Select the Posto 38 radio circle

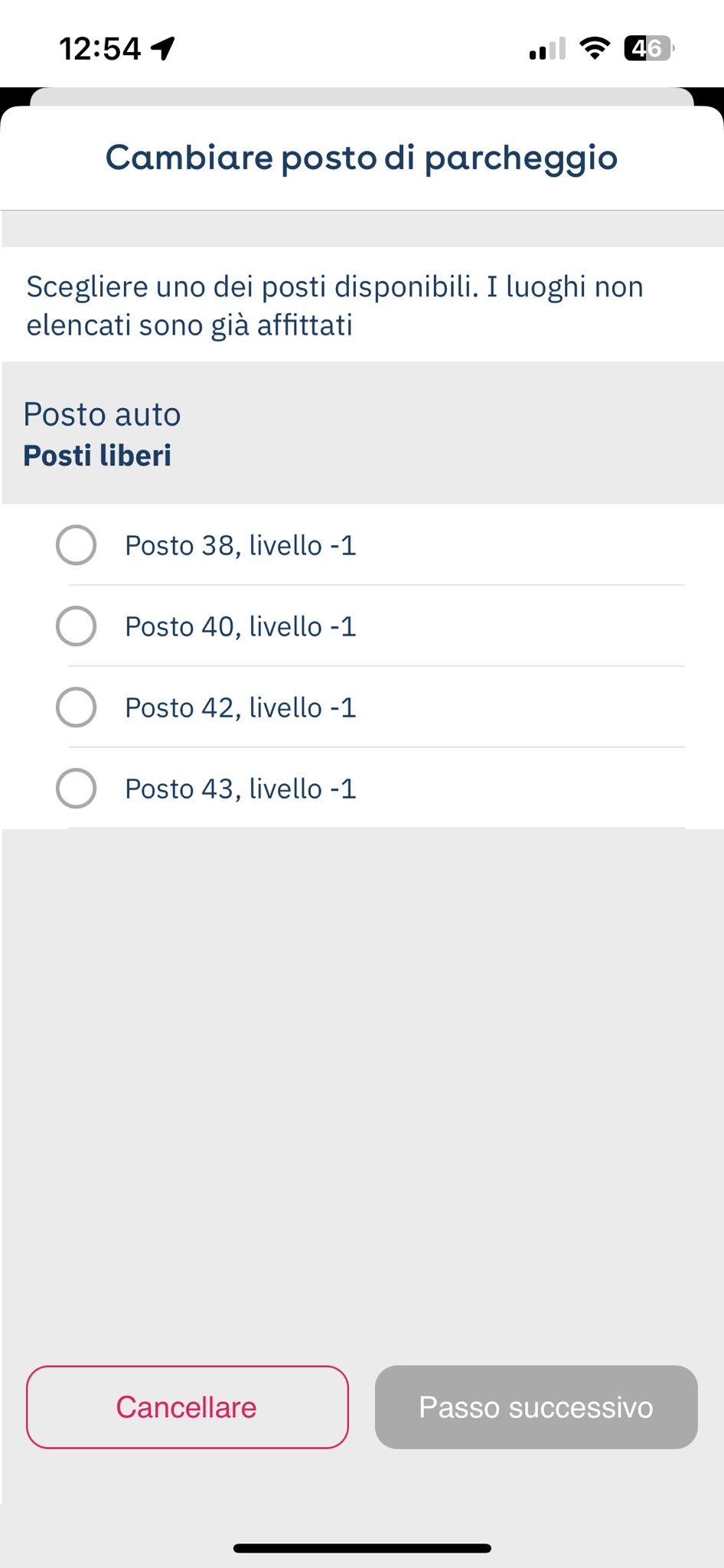[76, 545]
